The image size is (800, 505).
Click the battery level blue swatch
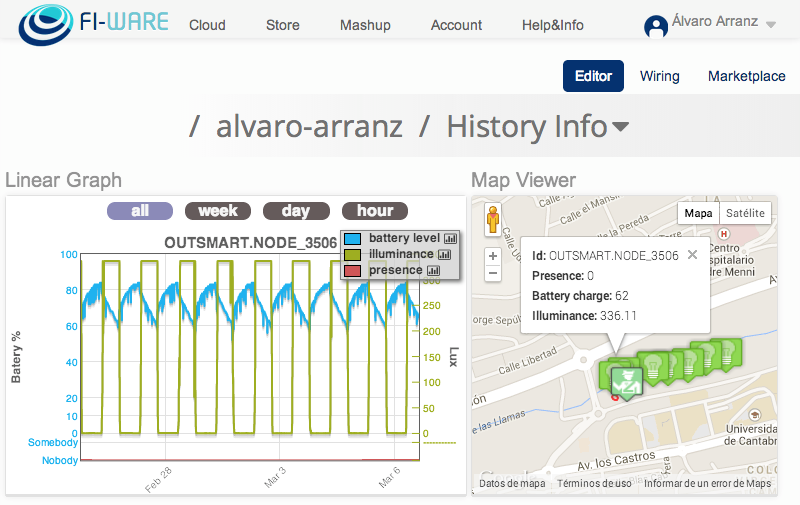click(x=353, y=238)
